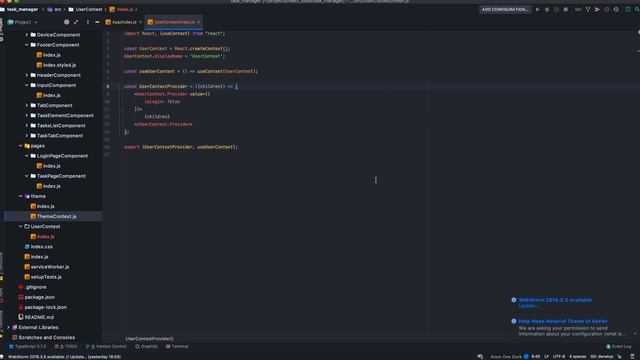Click the status bar icon at far bottom-right
Screen dimensions: 640x360
632,357
